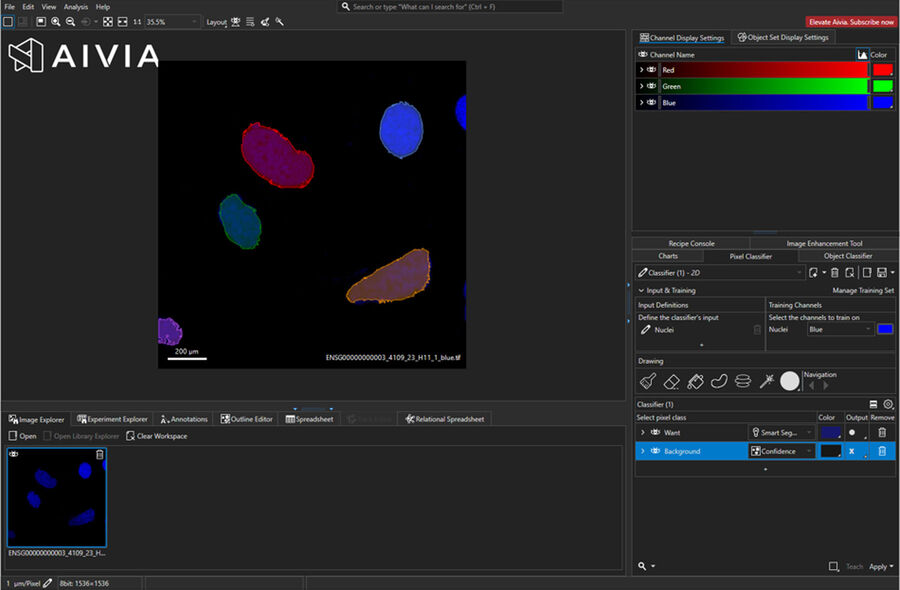Delete the Background pixel class
The width and height of the screenshot is (900, 590).
881,452
